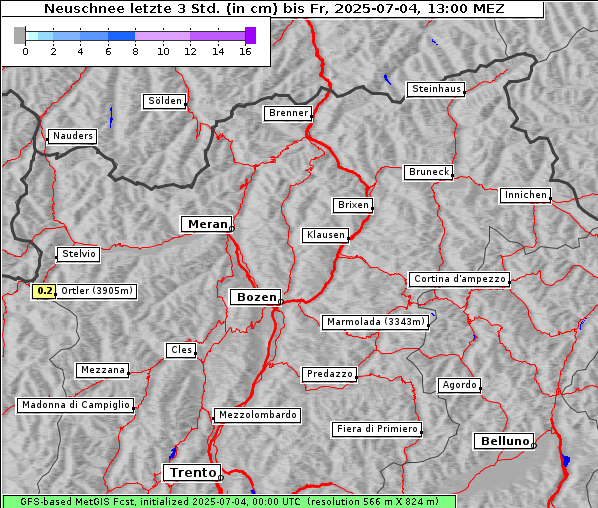Click the GFS-based MetGIS forecast footer text
The width and height of the screenshot is (598, 508).
click(x=229, y=502)
